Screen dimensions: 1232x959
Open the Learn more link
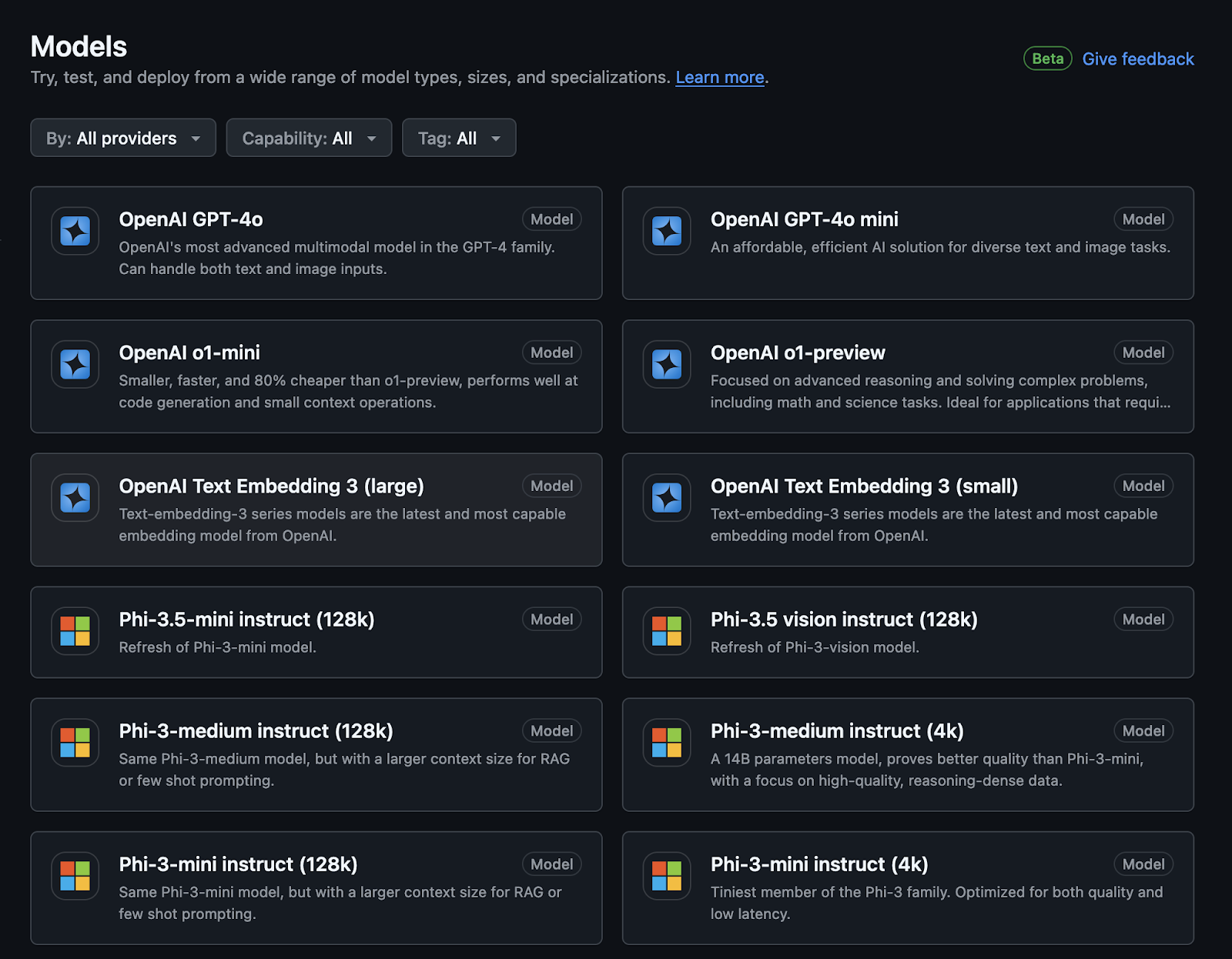click(720, 78)
